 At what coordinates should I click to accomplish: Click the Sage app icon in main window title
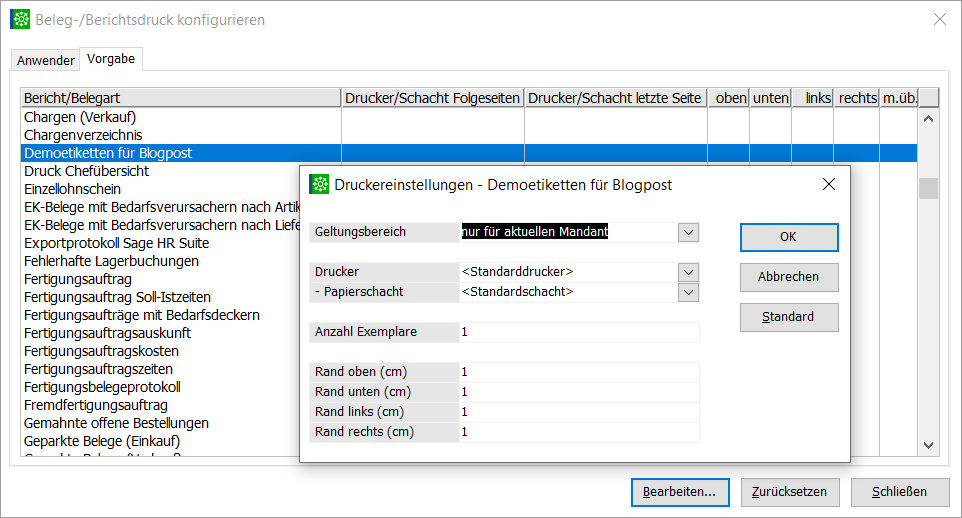click(x=20, y=20)
